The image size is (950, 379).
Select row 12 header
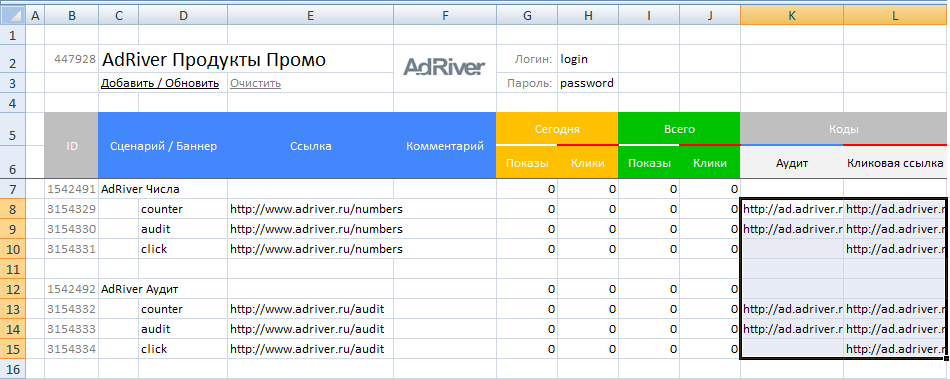coord(13,289)
